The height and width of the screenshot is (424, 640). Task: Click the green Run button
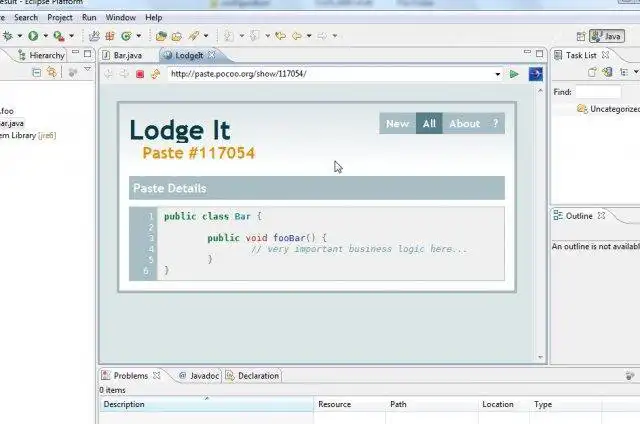click(x=33, y=36)
